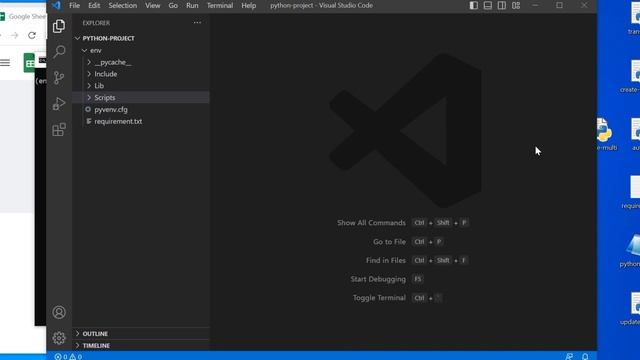Open the Selection menu
Image resolution: width=640 pixels, height=360 pixels.
point(122,5)
